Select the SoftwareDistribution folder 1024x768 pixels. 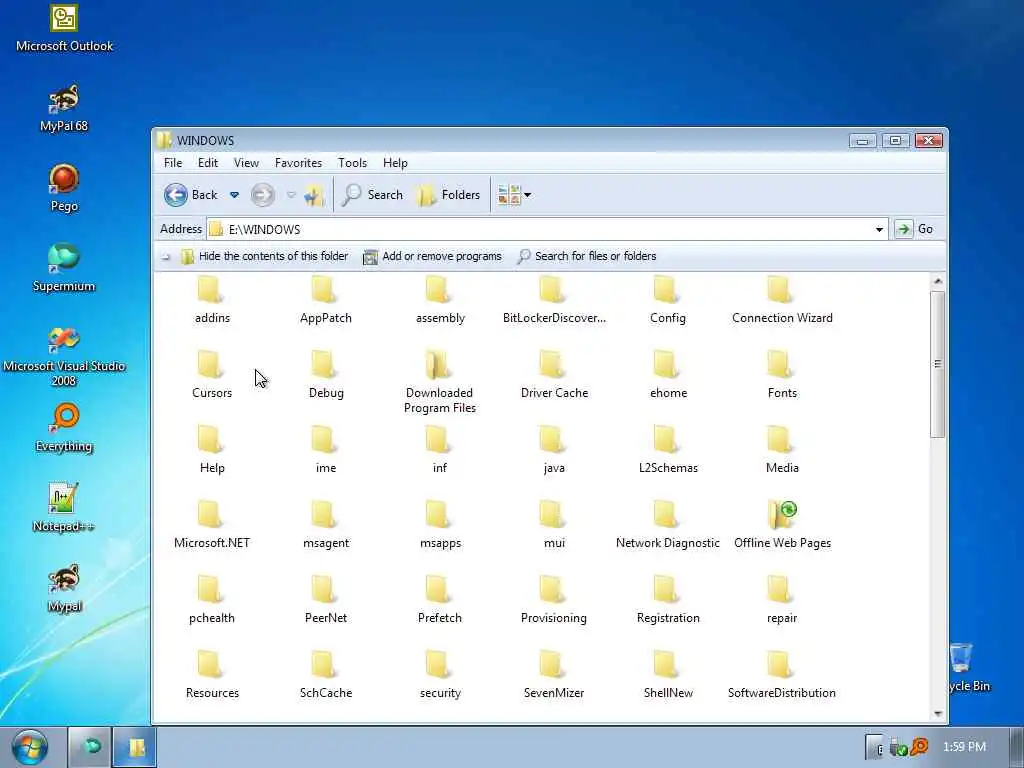782,676
